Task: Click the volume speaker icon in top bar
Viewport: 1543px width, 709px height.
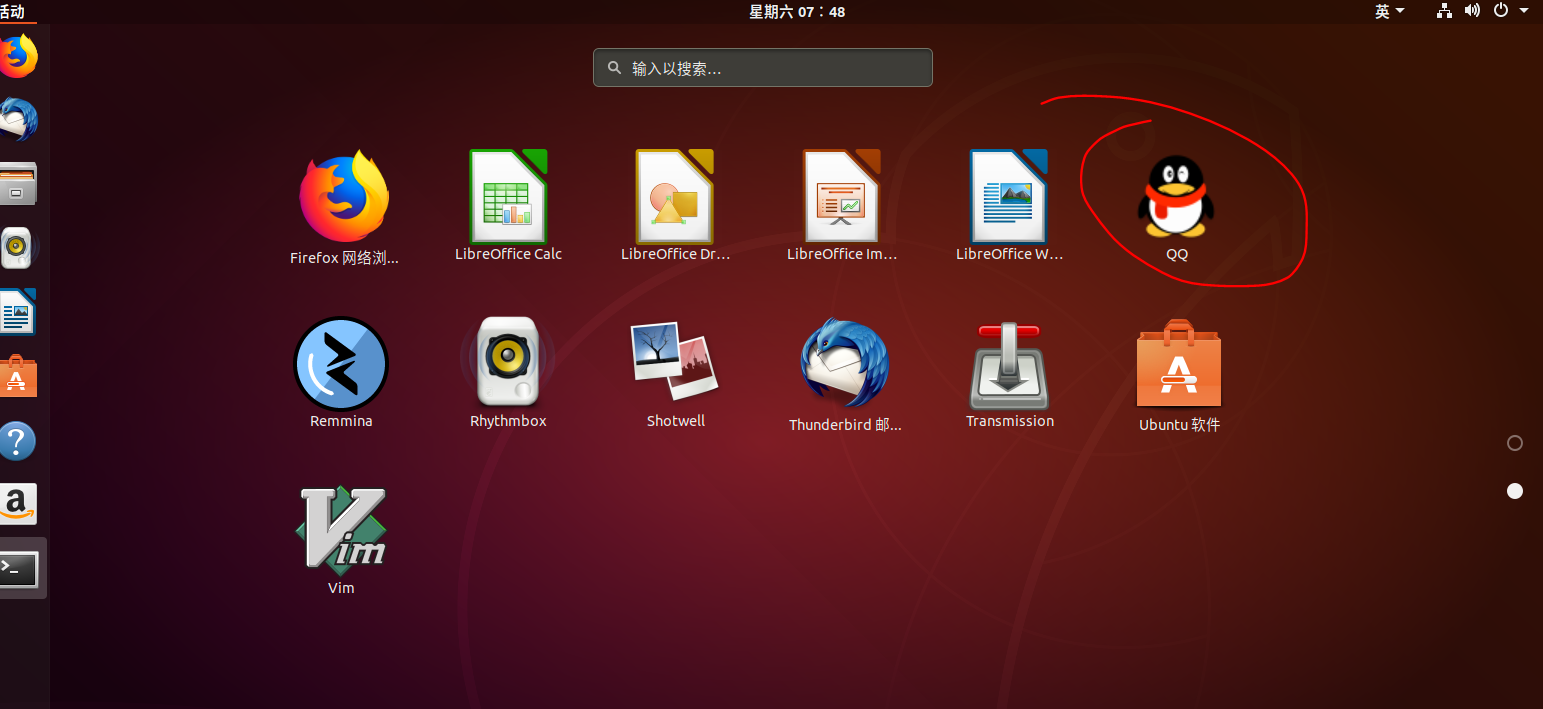Action: tap(1472, 11)
